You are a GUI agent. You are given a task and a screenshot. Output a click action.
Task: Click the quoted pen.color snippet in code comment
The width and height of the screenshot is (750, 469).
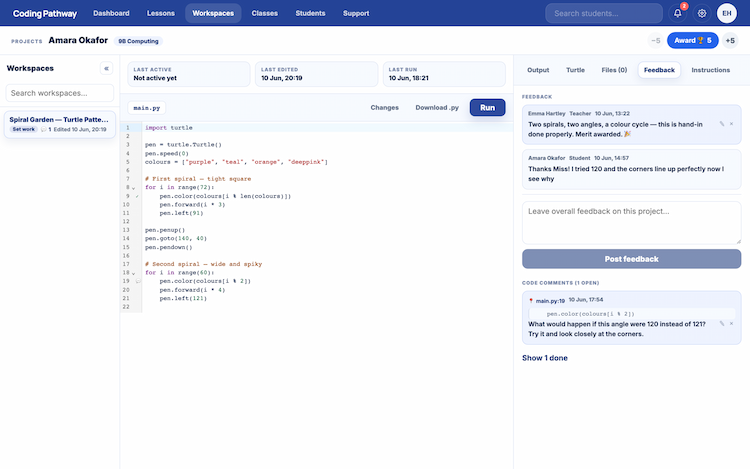click(631, 314)
